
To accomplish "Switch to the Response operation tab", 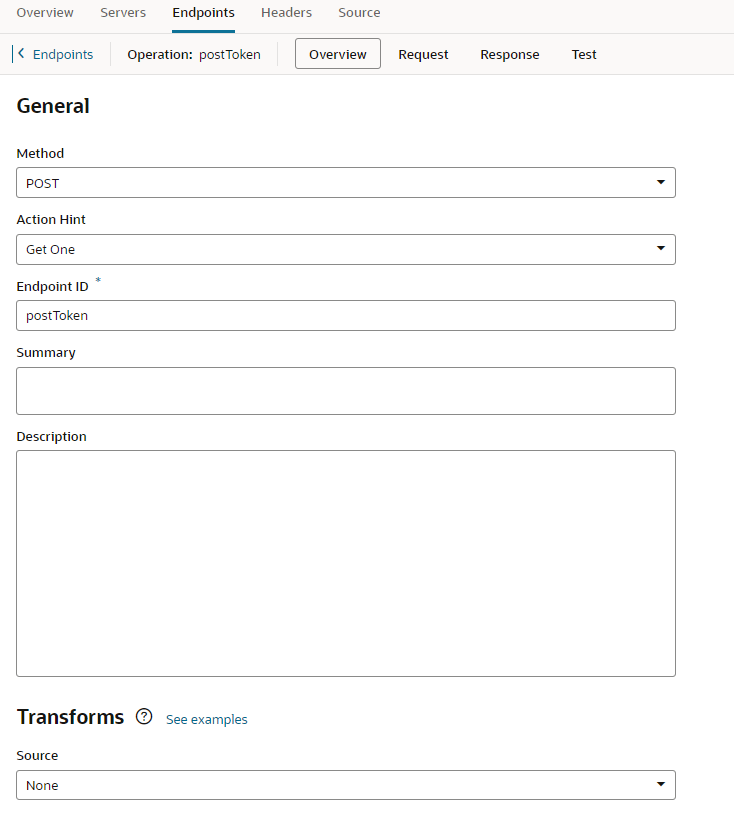I will point(509,55).
